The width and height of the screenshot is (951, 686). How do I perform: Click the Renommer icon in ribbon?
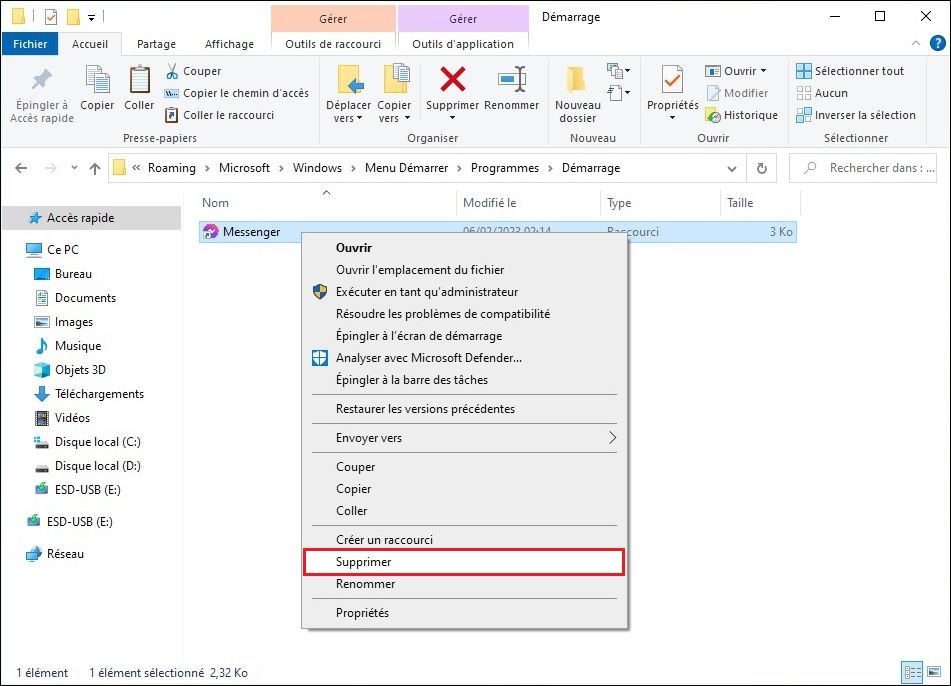tap(511, 80)
